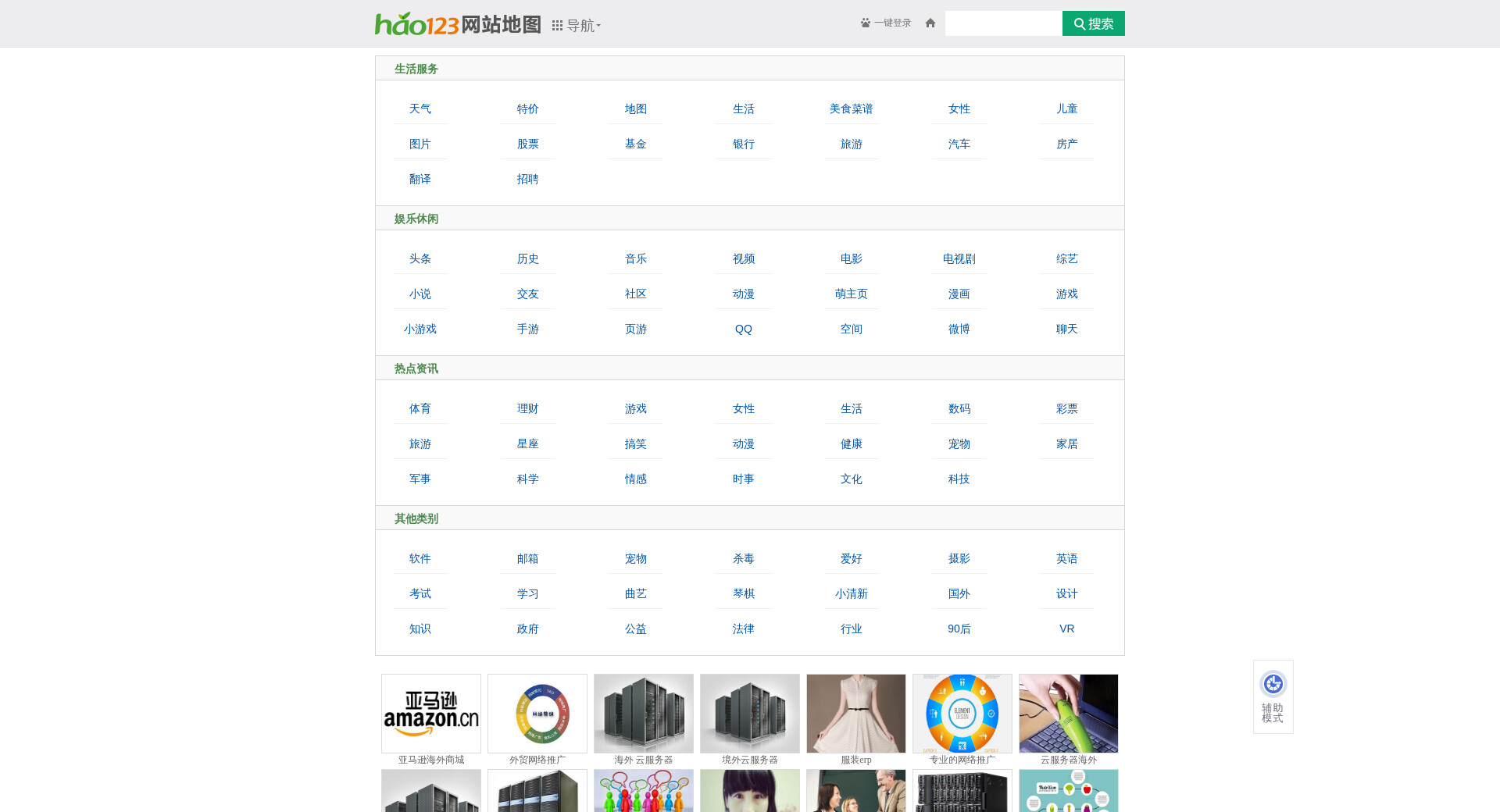Open the 房产 link
The image size is (1500, 812).
click(x=1067, y=144)
